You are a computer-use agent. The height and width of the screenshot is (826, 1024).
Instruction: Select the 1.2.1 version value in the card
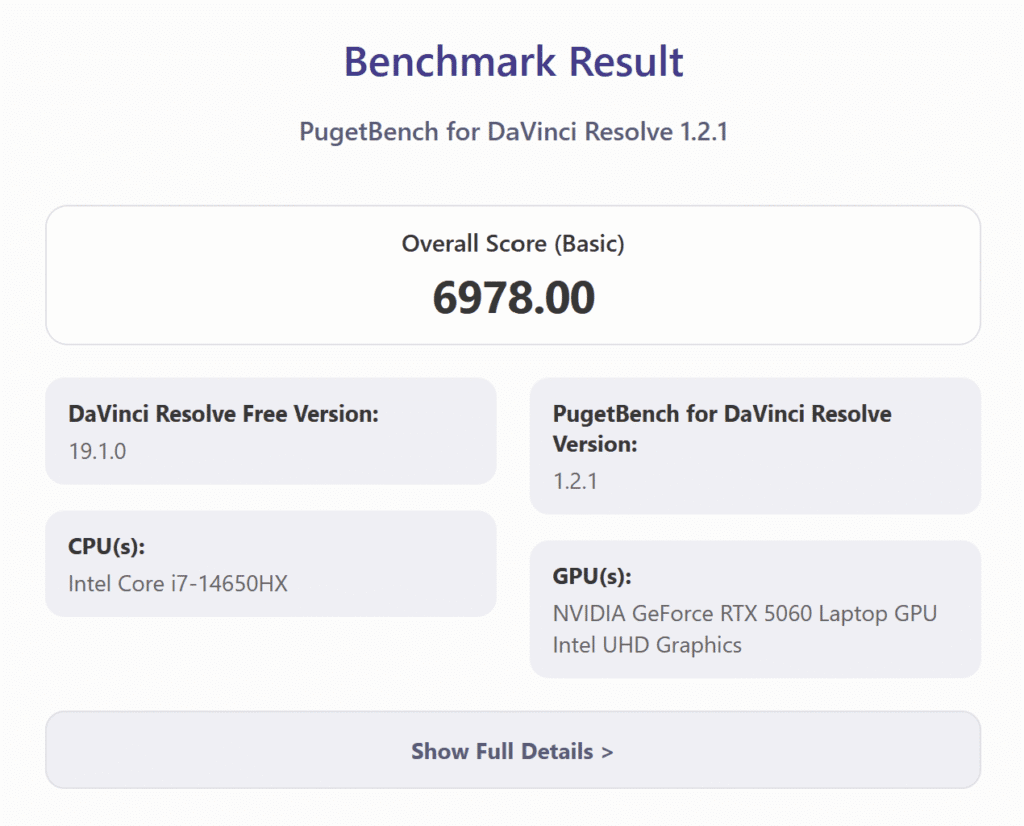coord(575,481)
